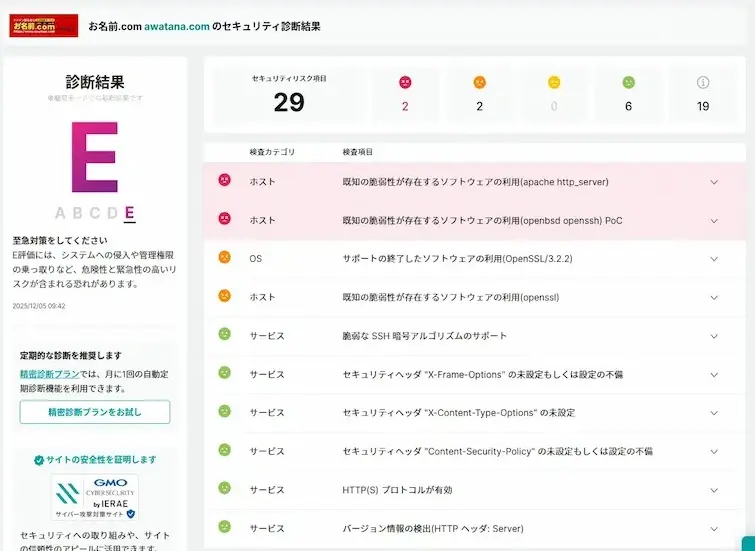
Task: Click the green face icon on HTTP(S) プロトコル row
Action: tap(224, 488)
